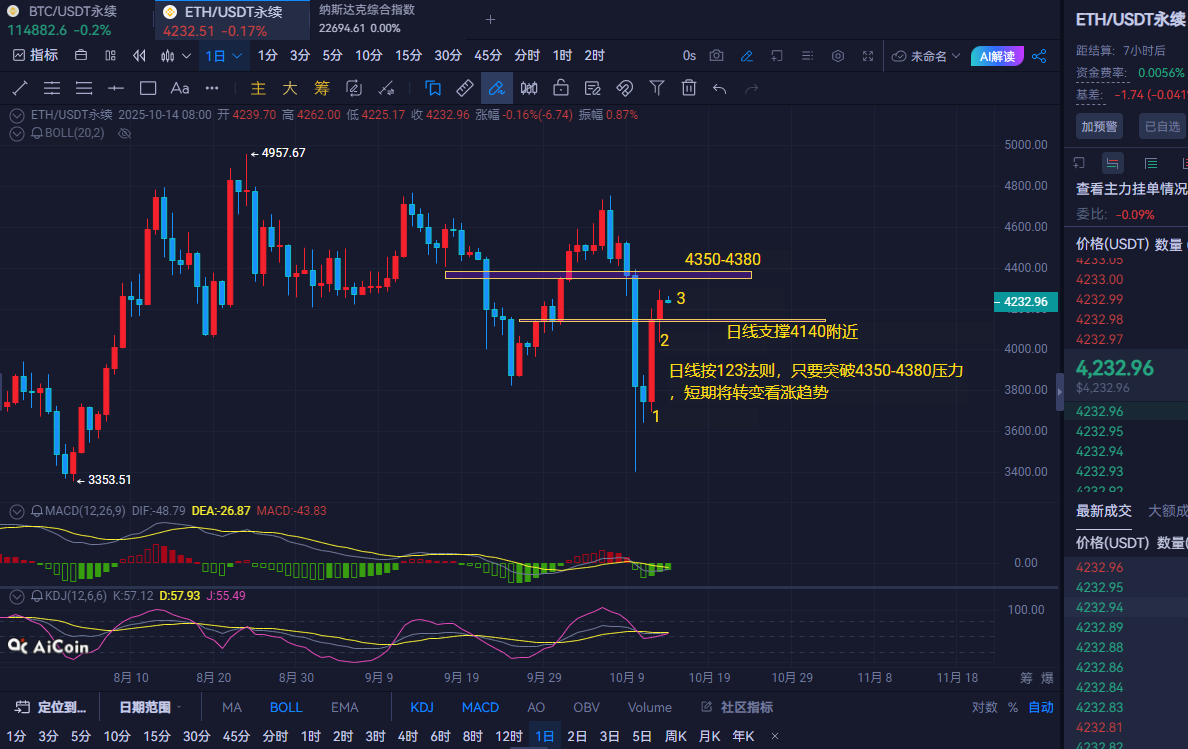Select the trend line drawing tool
This screenshot has height=749, width=1188.
click(x=20, y=89)
